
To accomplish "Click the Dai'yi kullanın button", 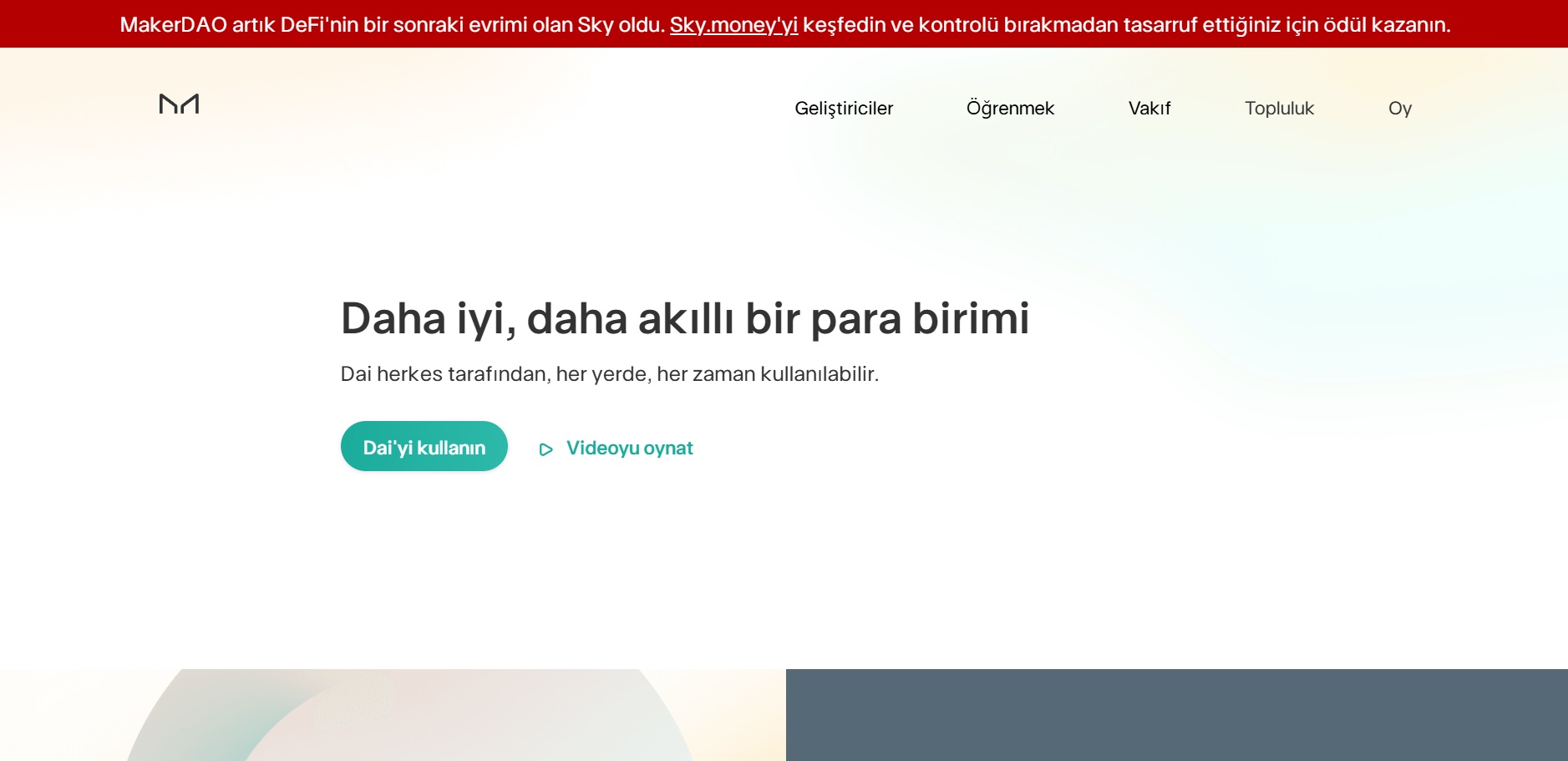I will [x=424, y=446].
